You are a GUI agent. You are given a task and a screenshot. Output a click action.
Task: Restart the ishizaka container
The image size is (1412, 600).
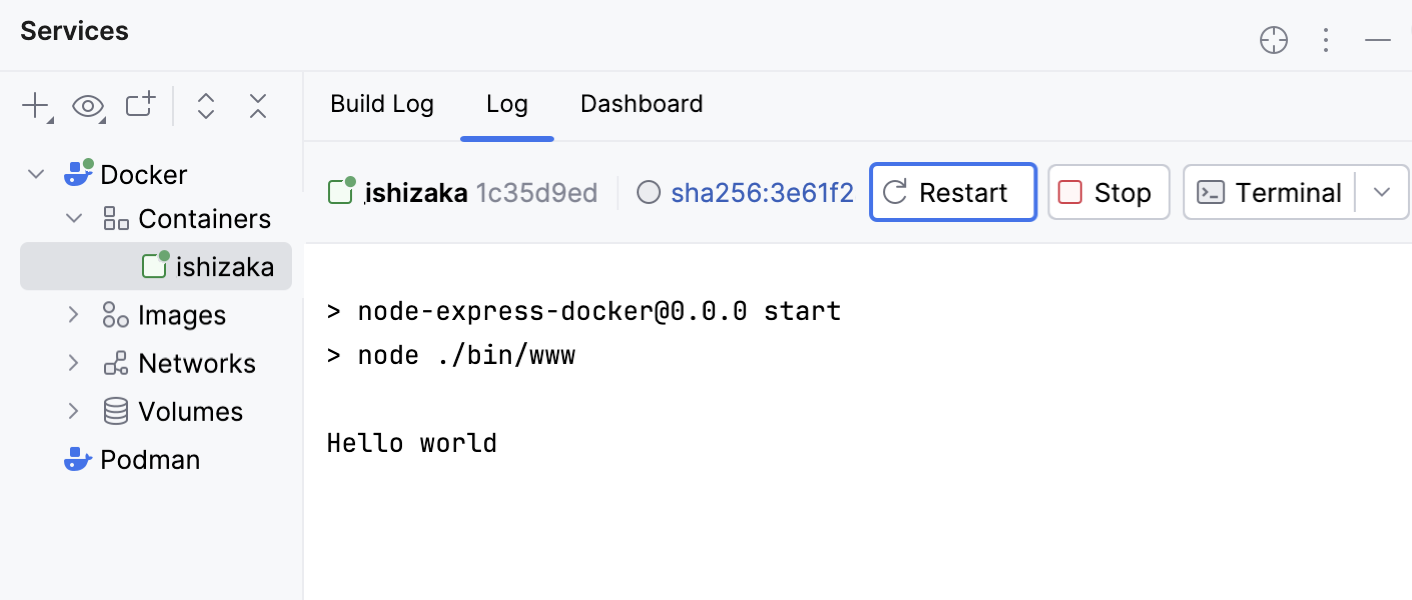pyautogui.click(x=951, y=192)
